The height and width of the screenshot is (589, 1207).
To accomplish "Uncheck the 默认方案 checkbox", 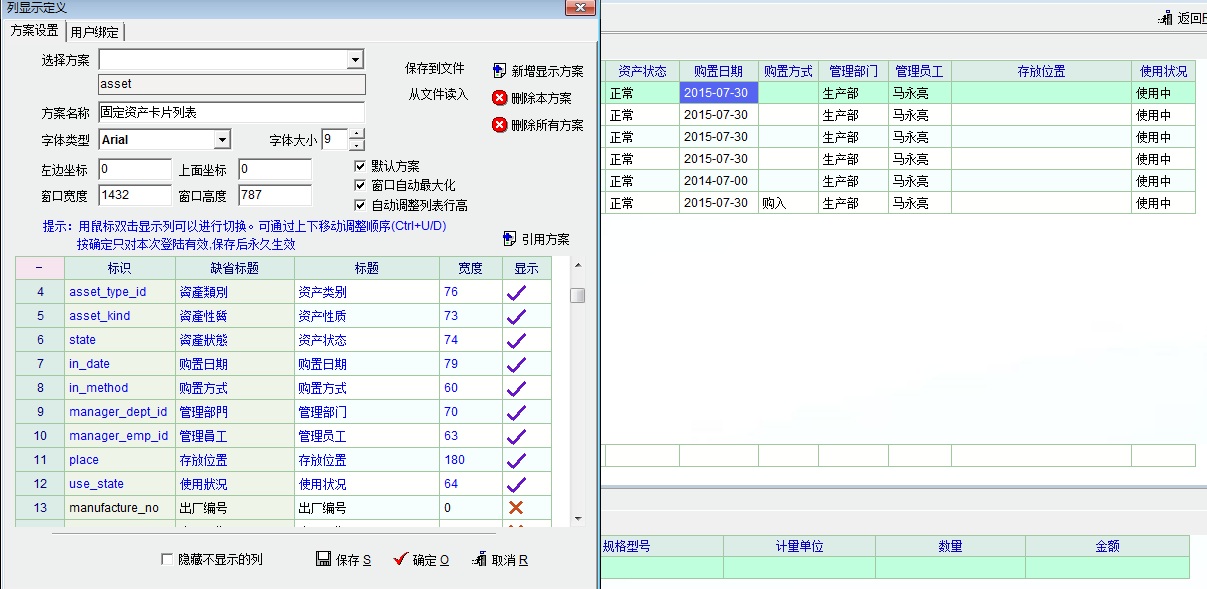I will (x=361, y=166).
